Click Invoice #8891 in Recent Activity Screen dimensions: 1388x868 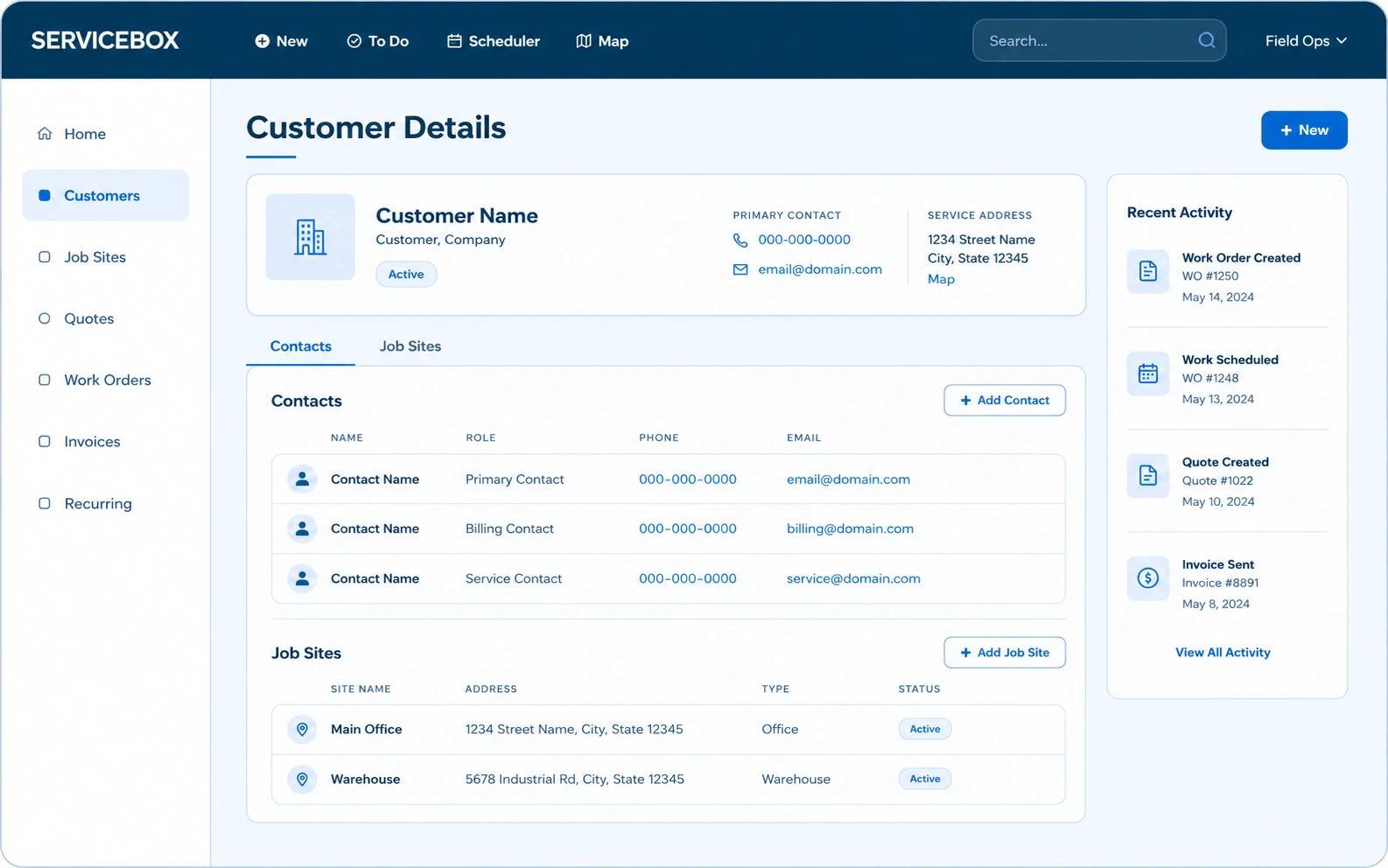(1220, 583)
